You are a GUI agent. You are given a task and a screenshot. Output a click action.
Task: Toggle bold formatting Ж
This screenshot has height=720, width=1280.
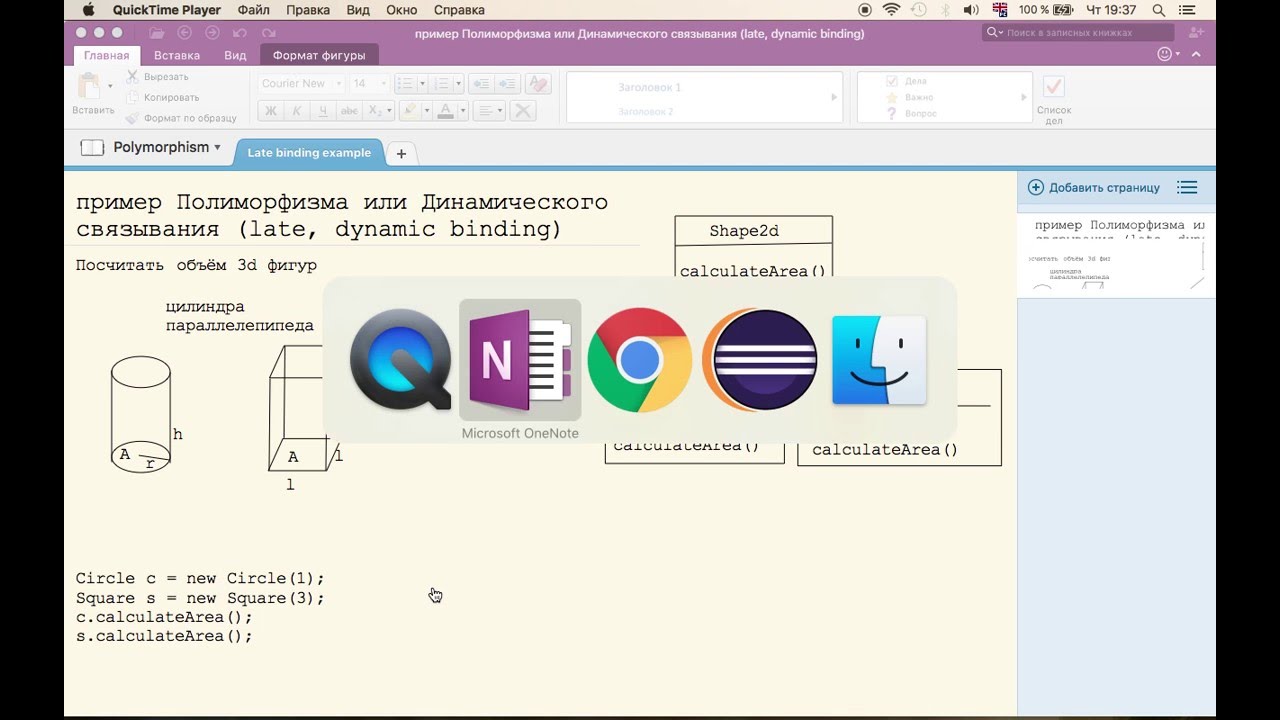tap(271, 111)
